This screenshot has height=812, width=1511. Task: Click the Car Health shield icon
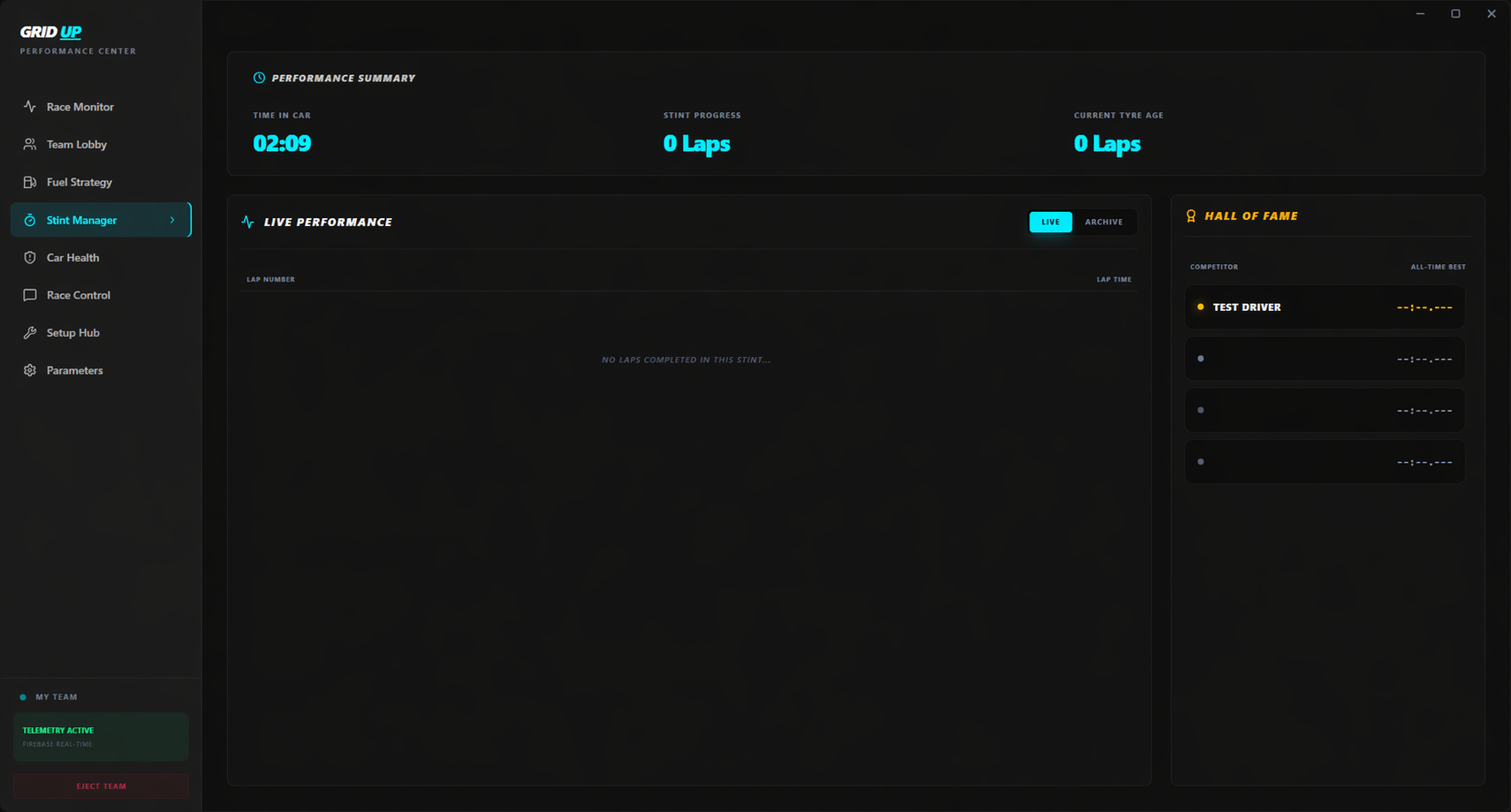pyautogui.click(x=30, y=258)
